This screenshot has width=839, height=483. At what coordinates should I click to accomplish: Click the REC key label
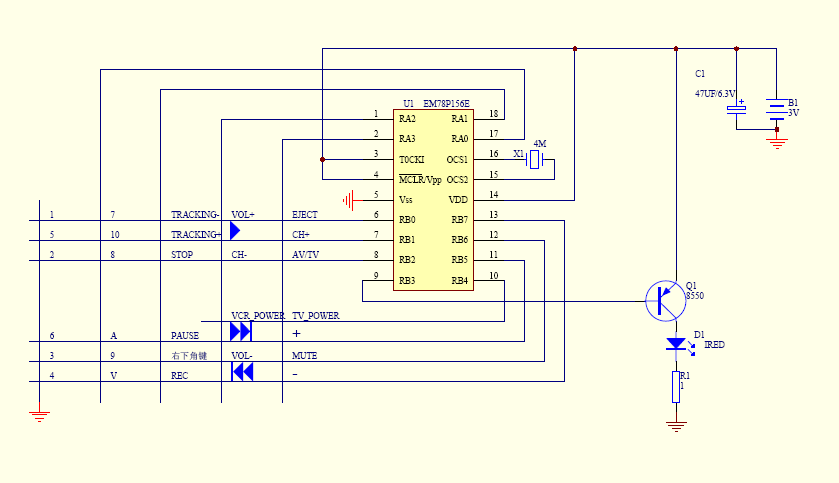click(x=179, y=376)
